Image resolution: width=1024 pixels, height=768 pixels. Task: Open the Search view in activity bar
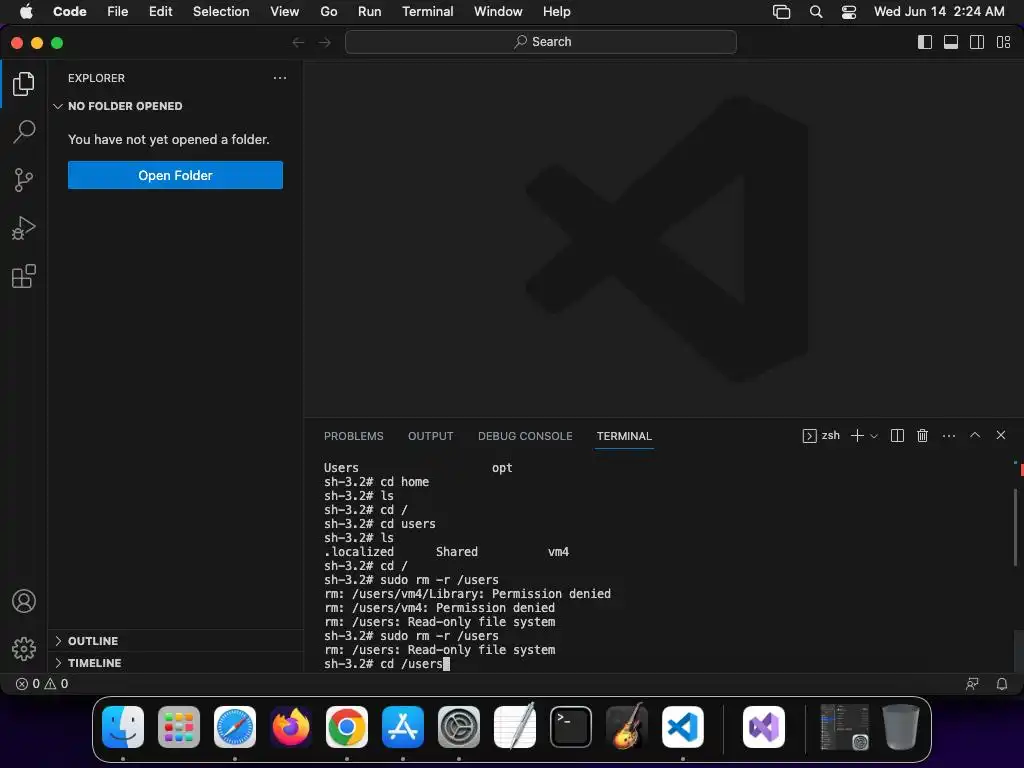[24, 131]
